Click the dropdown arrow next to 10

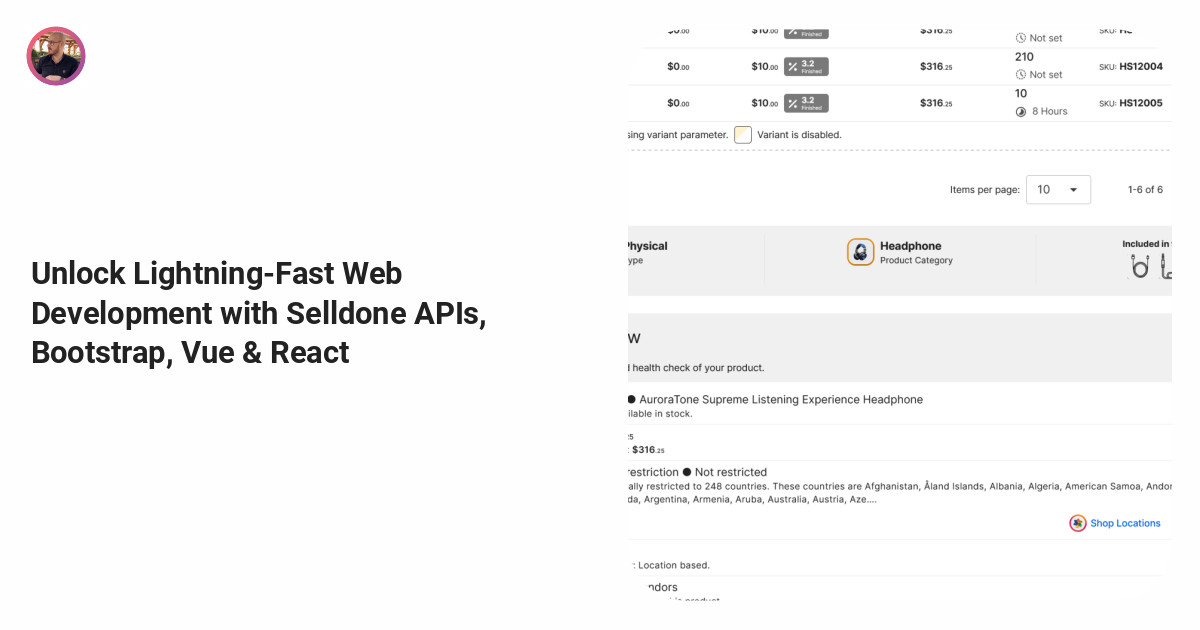coord(1073,190)
